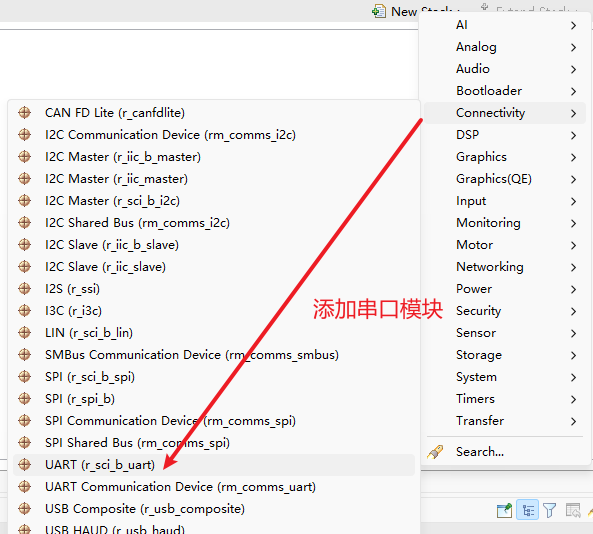Click the UART Communication Device module icon
This screenshot has height=534, width=593.
click(25, 486)
